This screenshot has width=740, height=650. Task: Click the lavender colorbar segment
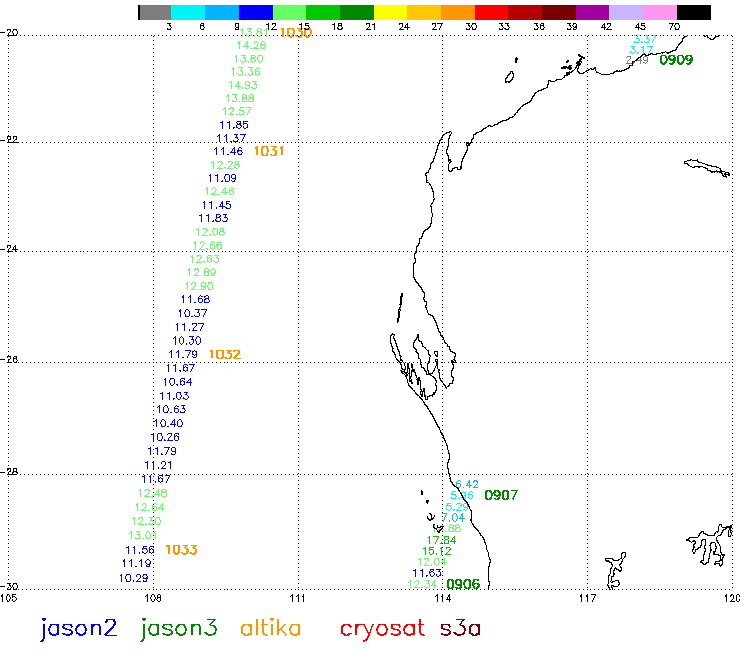pos(626,12)
